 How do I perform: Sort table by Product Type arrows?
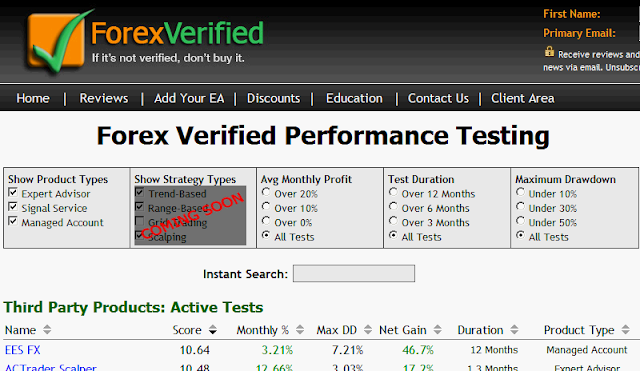tap(625, 330)
